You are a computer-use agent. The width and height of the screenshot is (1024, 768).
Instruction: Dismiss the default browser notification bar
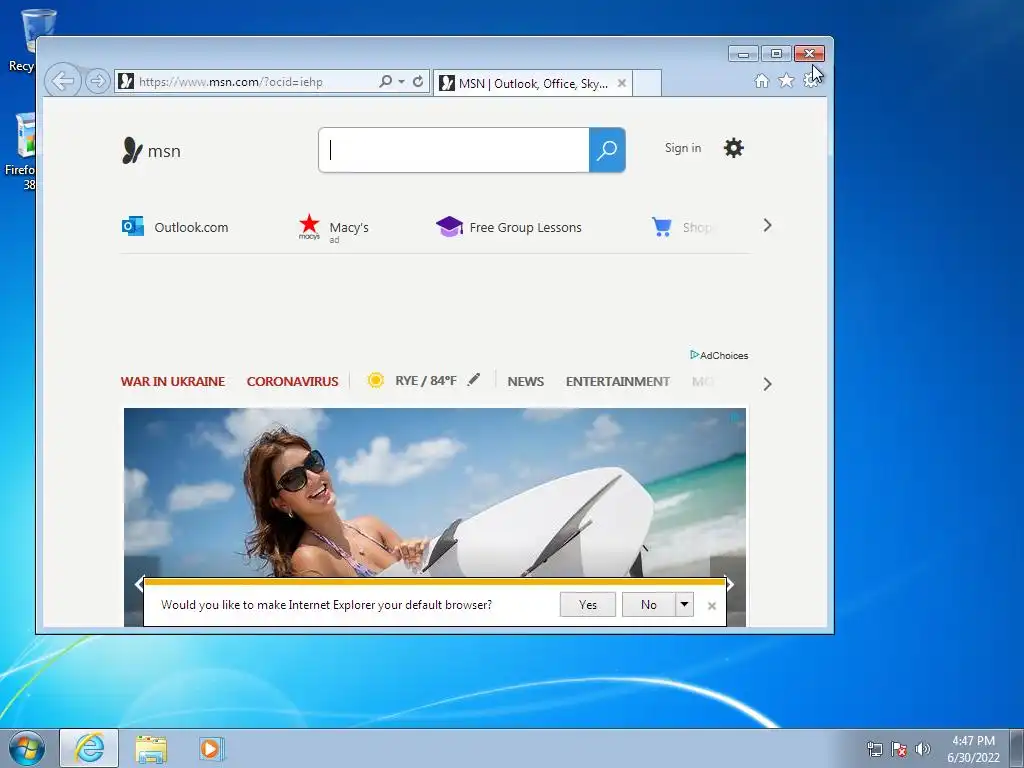click(712, 606)
